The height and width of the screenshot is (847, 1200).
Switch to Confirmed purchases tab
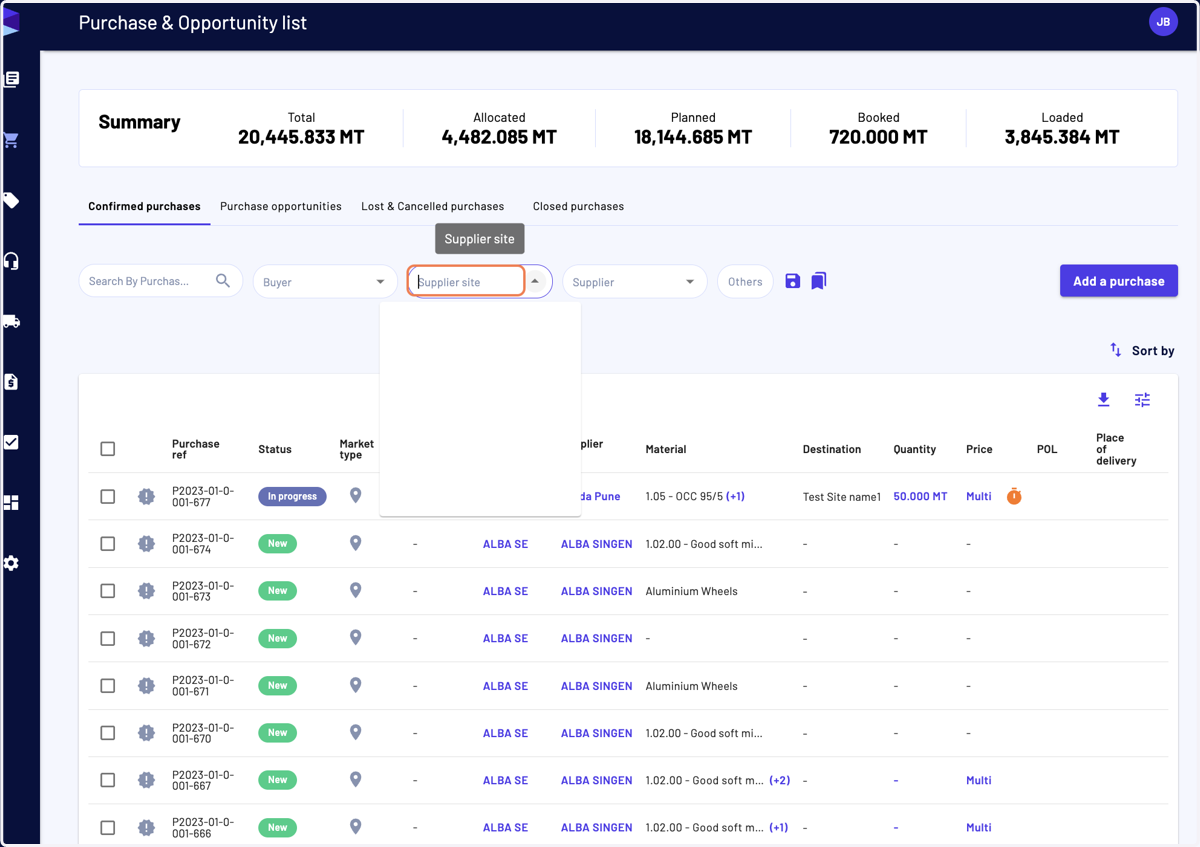tap(144, 206)
